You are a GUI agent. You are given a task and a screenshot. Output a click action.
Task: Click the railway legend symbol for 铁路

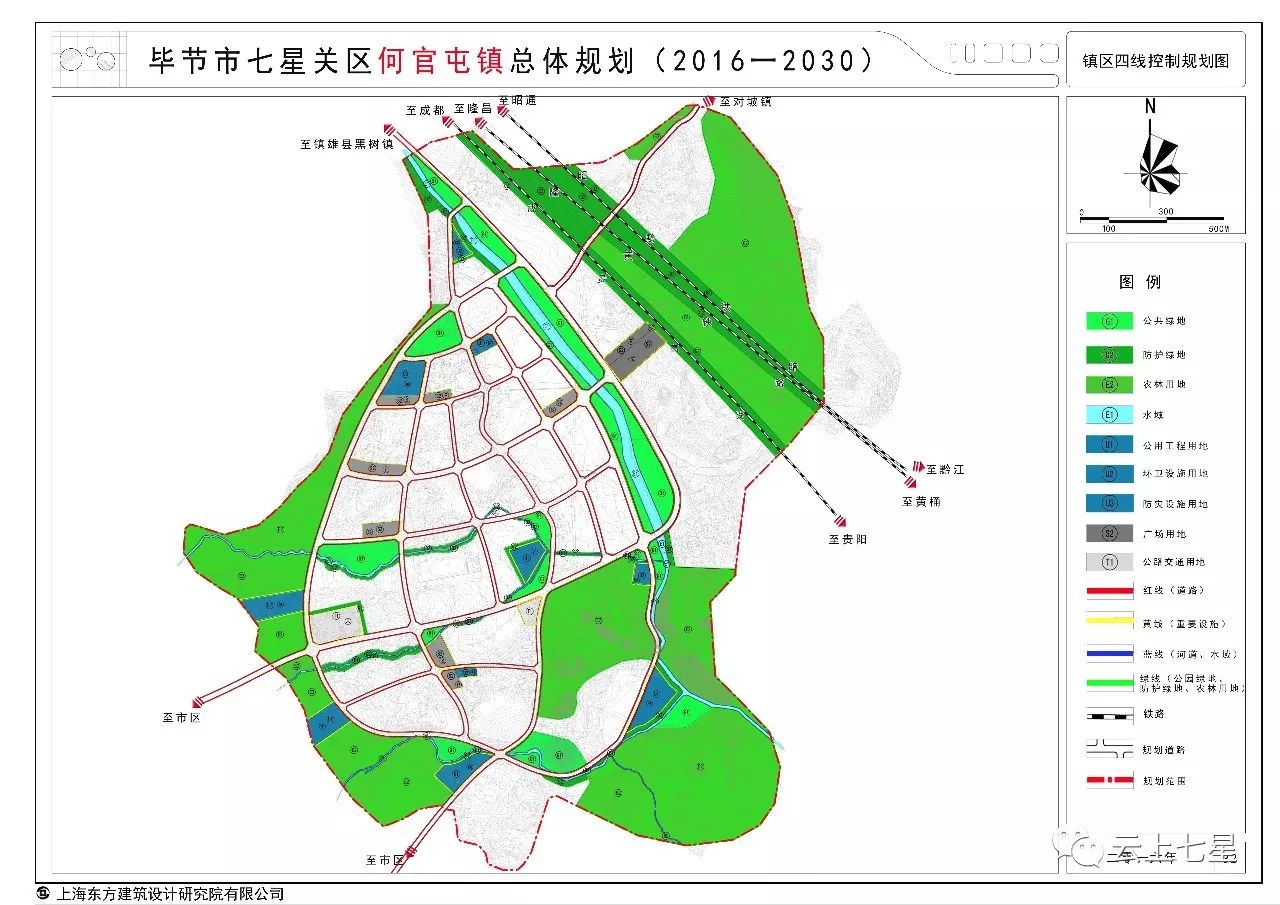coord(1109,714)
